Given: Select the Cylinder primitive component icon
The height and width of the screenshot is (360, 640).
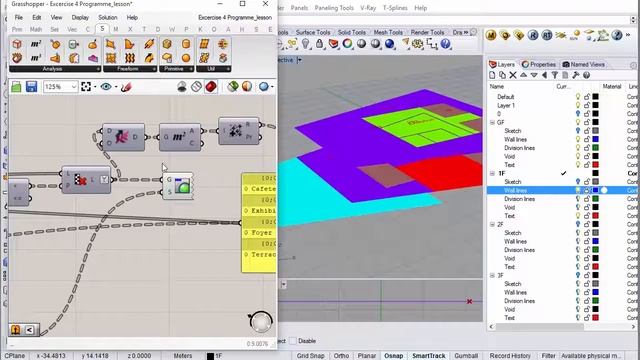Looking at the screenshot, I should pos(186,44).
